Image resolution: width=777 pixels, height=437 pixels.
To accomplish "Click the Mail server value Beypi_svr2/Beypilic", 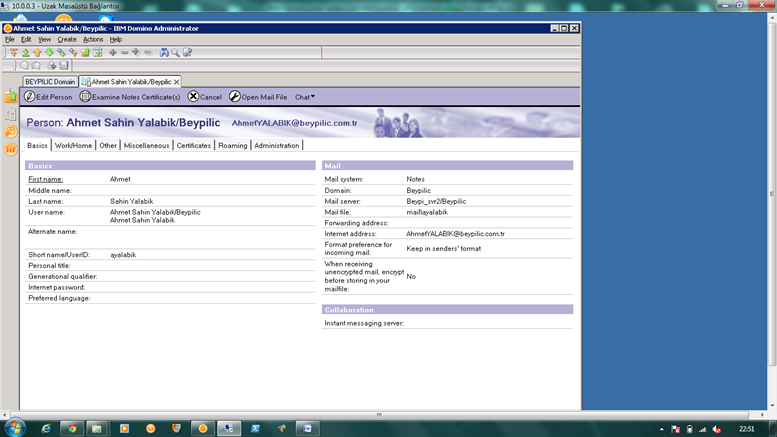I will (x=436, y=201).
